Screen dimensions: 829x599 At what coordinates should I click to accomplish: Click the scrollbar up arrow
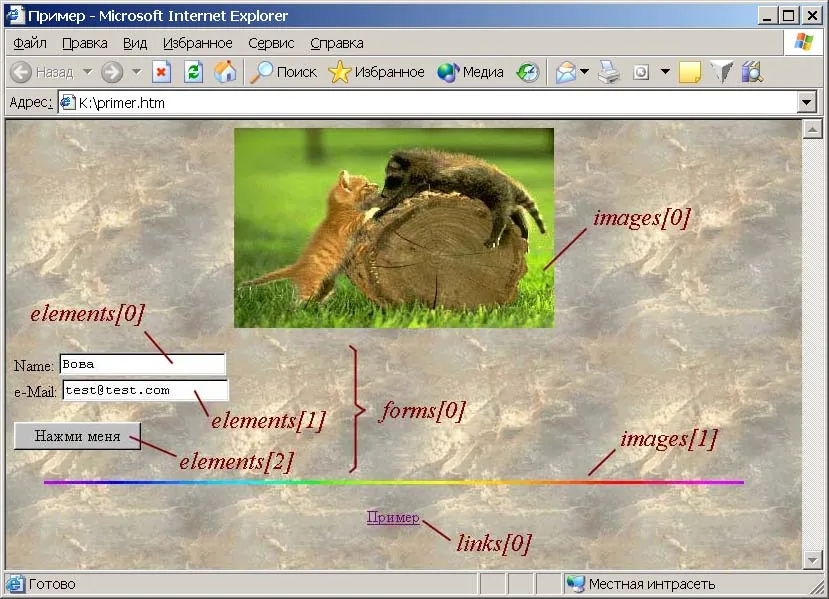click(813, 129)
